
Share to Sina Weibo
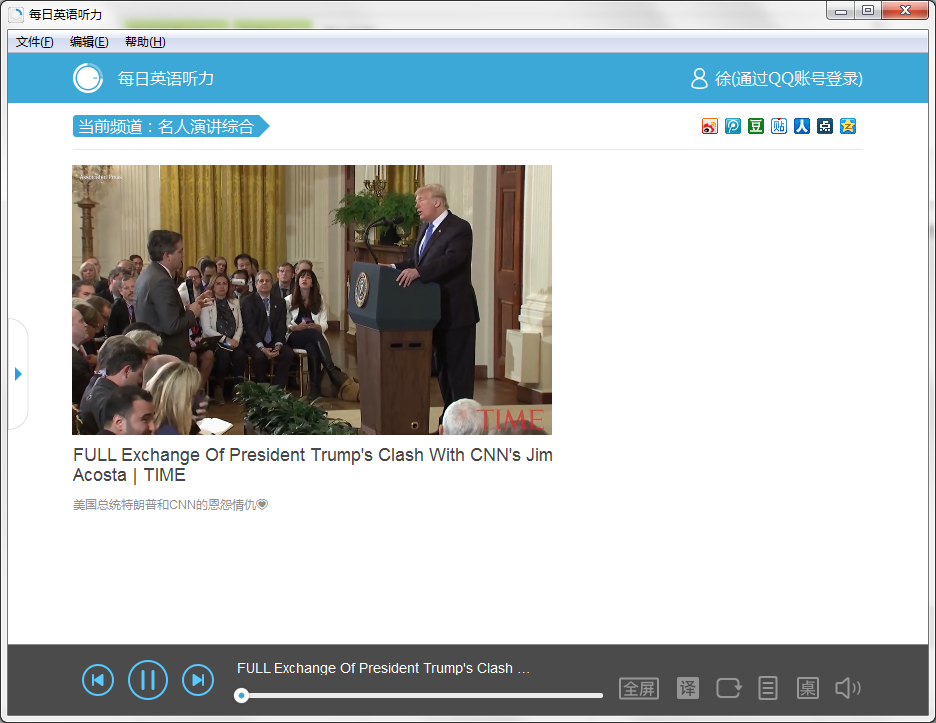[710, 126]
